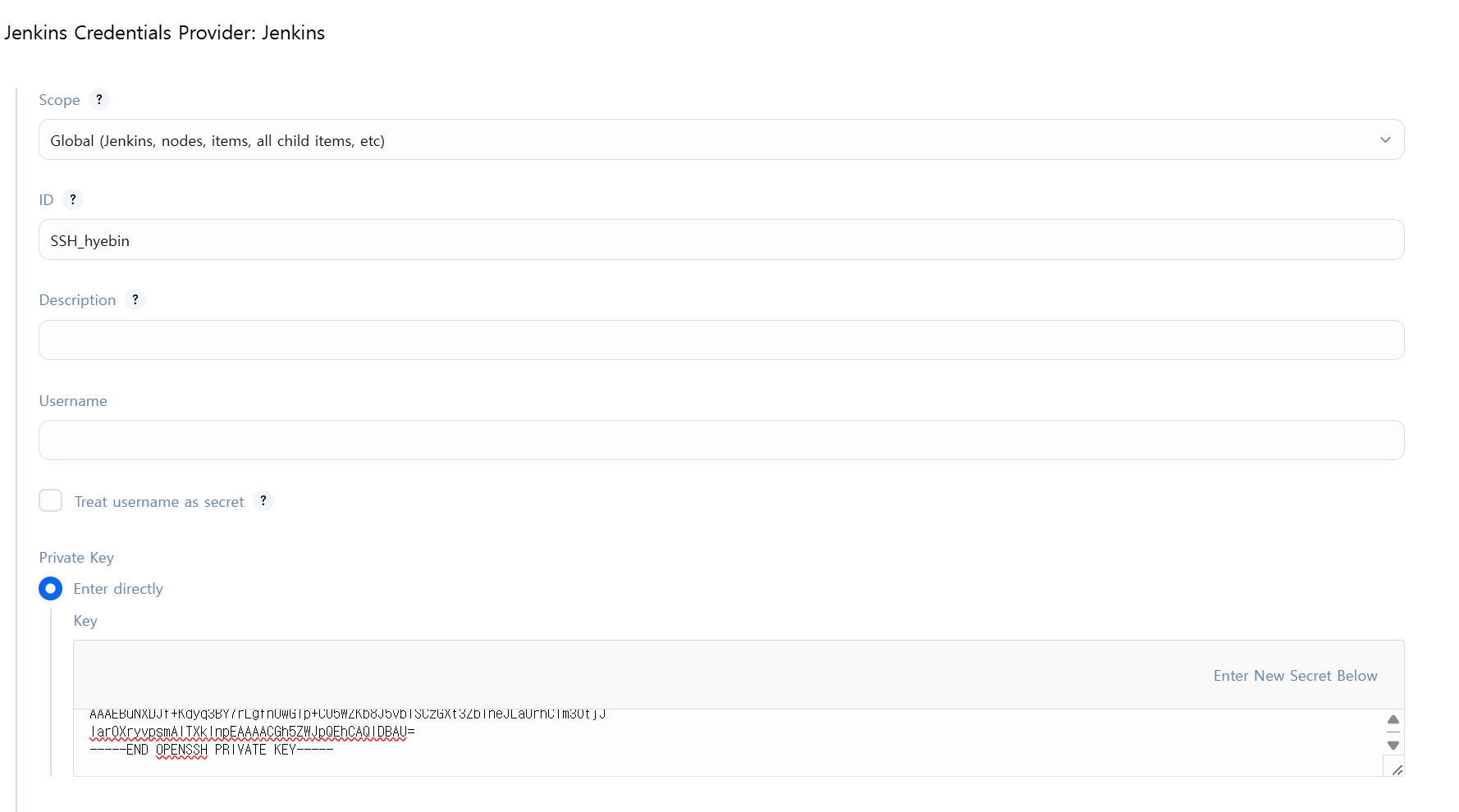Image resolution: width=1459 pixels, height=812 pixels.
Task: Click the Enter New Secret Below text
Action: tap(1295, 676)
